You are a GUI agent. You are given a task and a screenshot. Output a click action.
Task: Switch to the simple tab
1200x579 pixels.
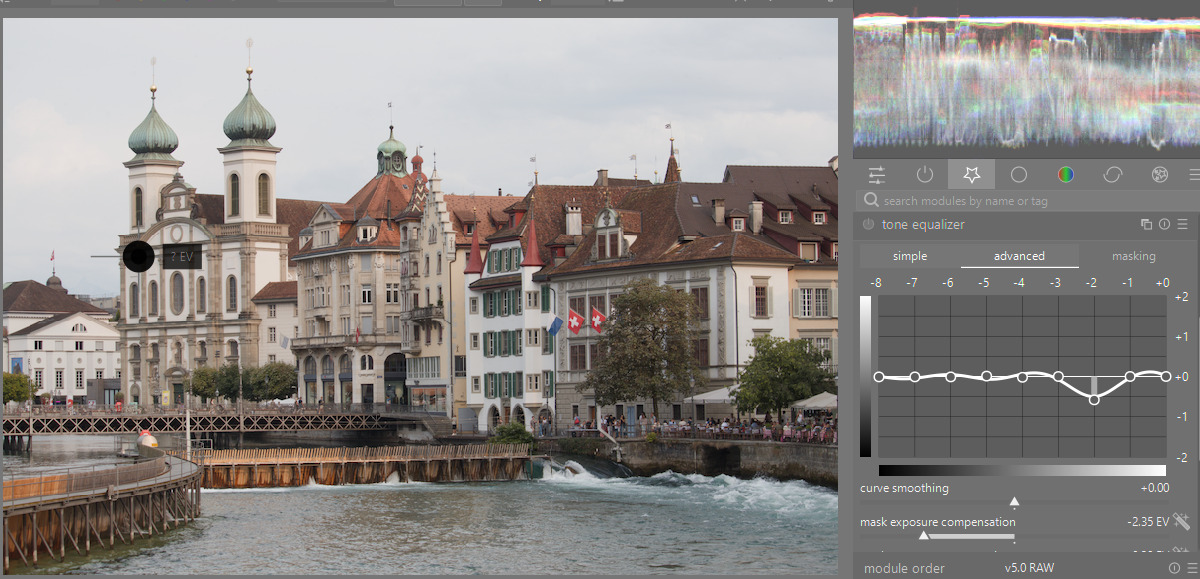(x=910, y=256)
